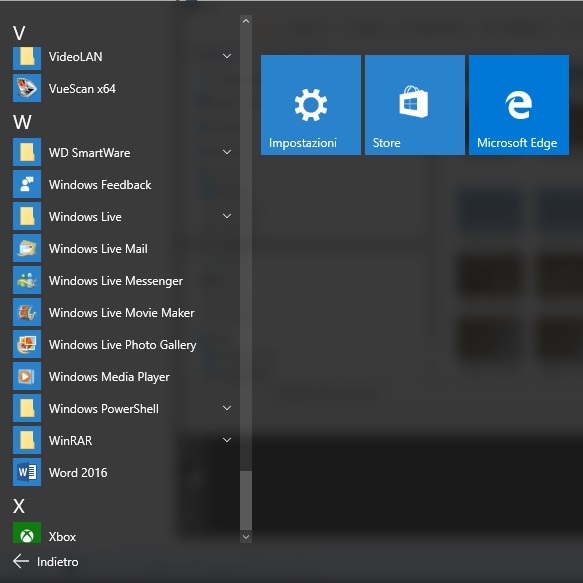Open Word 2016 via its icon
The width and height of the screenshot is (583, 583).
(27, 472)
